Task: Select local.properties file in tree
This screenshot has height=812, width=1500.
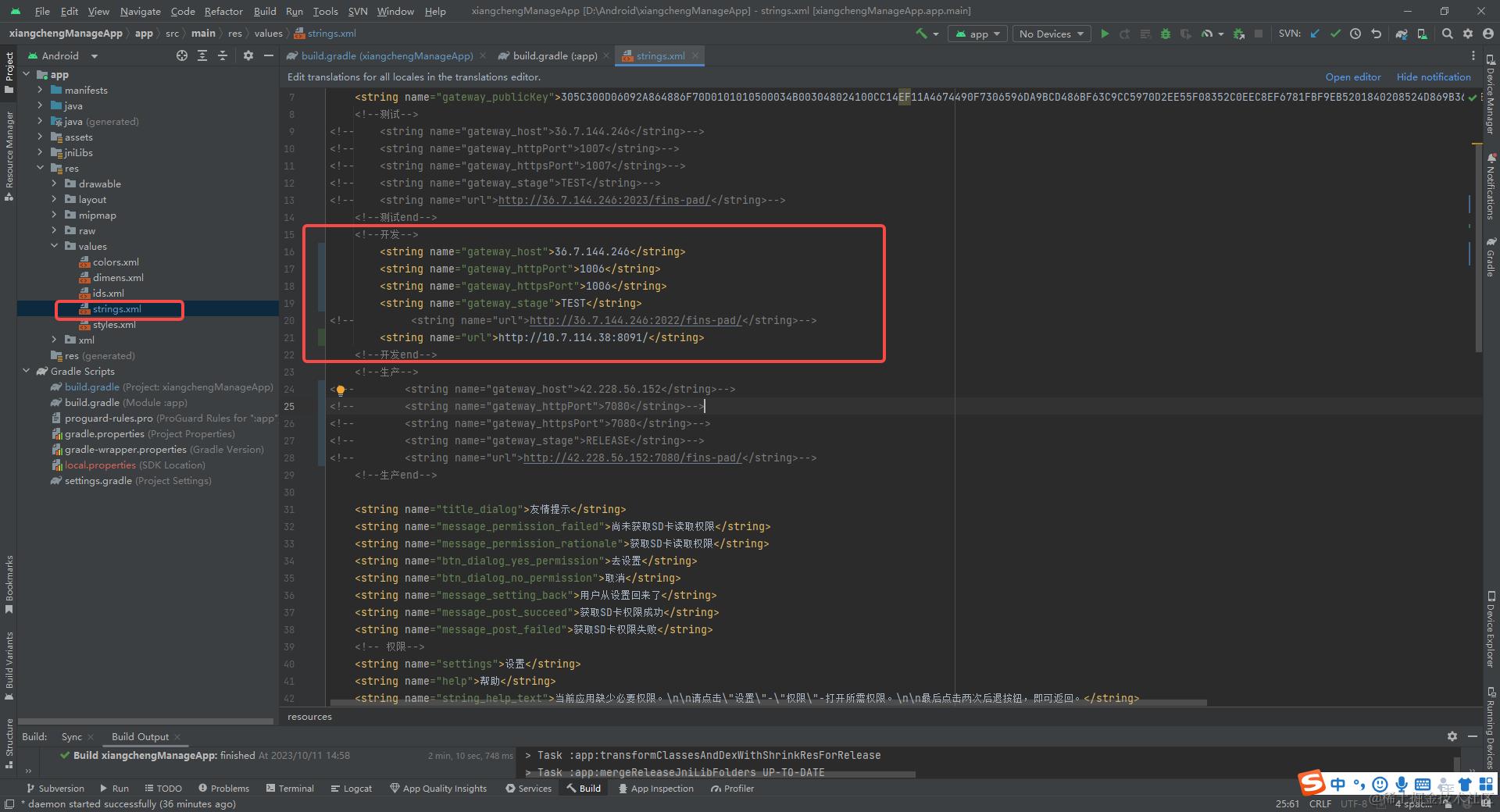Action: click(x=100, y=465)
